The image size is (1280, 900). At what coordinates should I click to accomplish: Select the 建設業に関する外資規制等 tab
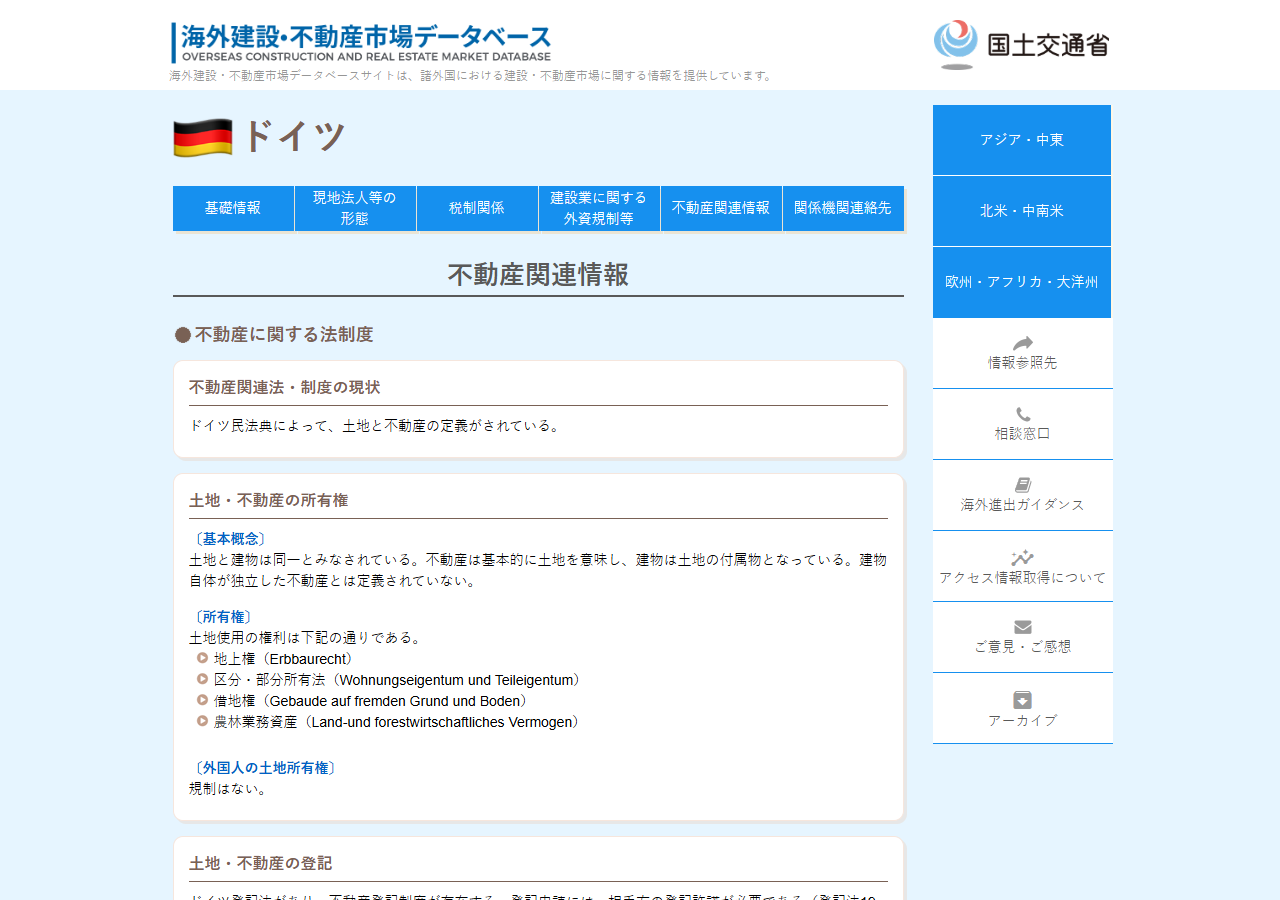pyautogui.click(x=599, y=208)
